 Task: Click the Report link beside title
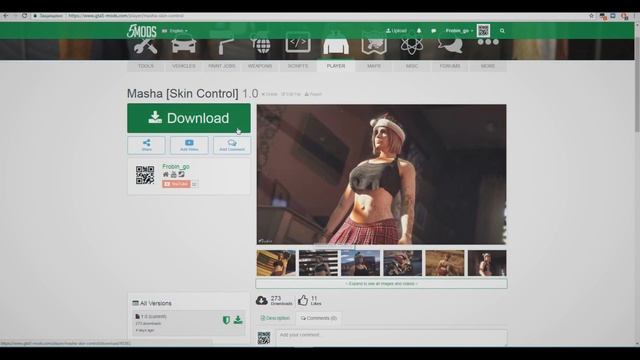[313, 94]
